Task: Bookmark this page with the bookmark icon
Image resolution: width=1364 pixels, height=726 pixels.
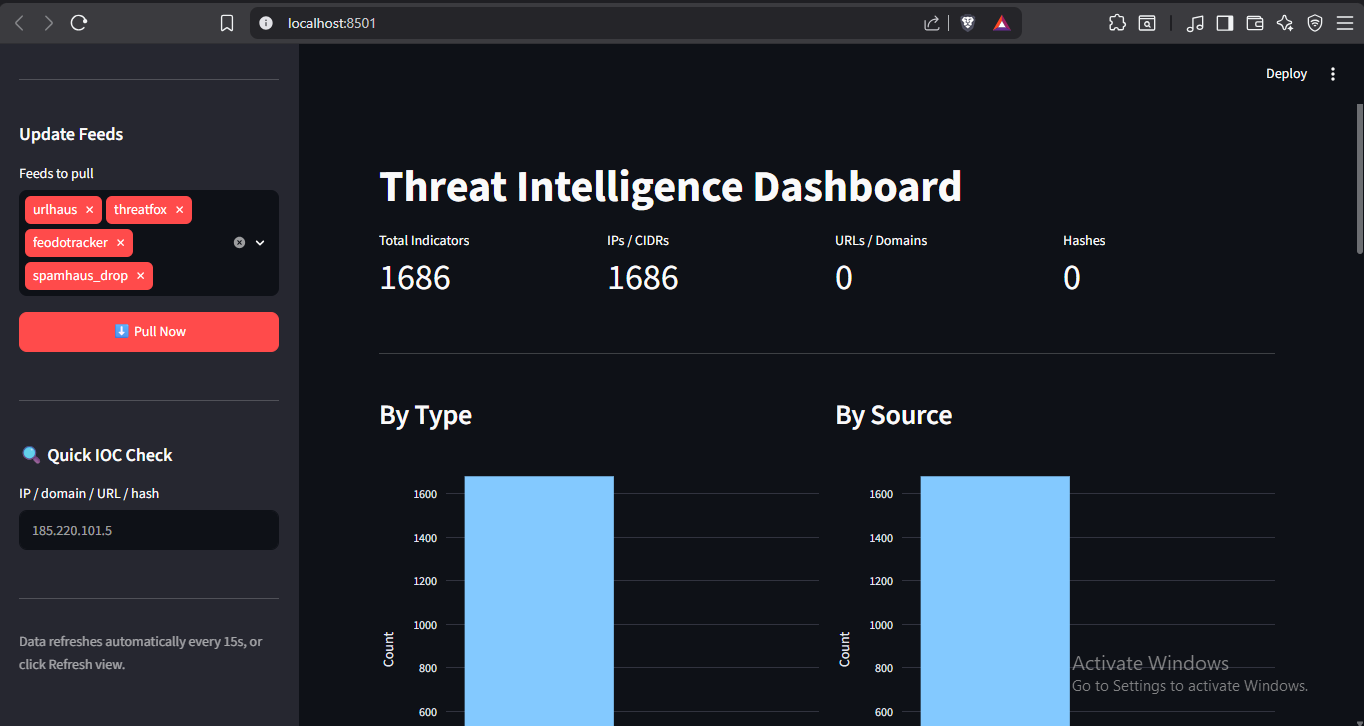Action: (227, 23)
